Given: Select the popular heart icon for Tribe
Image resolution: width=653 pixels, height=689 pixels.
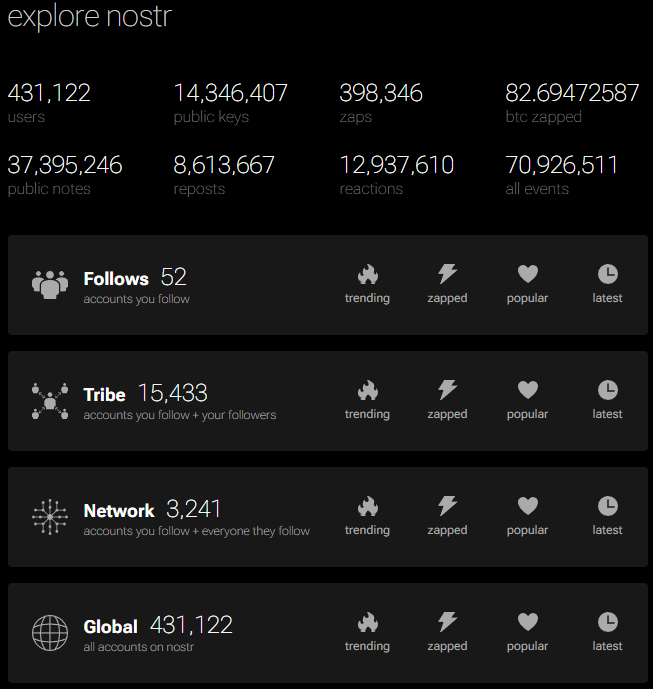Looking at the screenshot, I should [527, 390].
